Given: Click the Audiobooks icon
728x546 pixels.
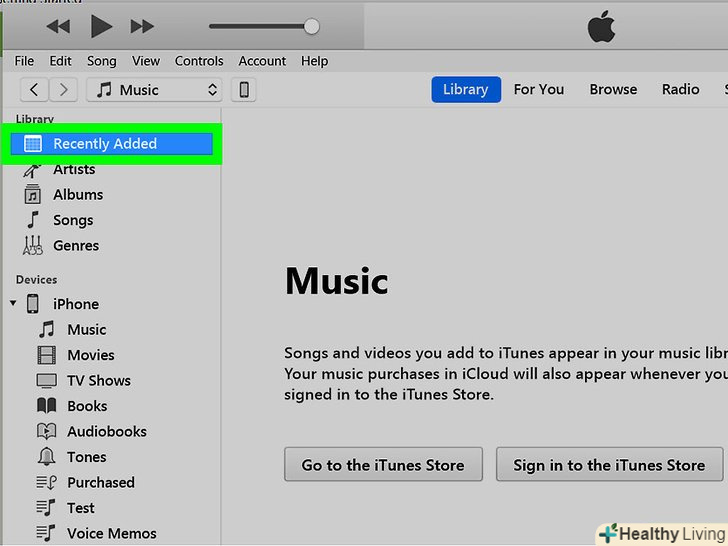Looking at the screenshot, I should click(46, 431).
